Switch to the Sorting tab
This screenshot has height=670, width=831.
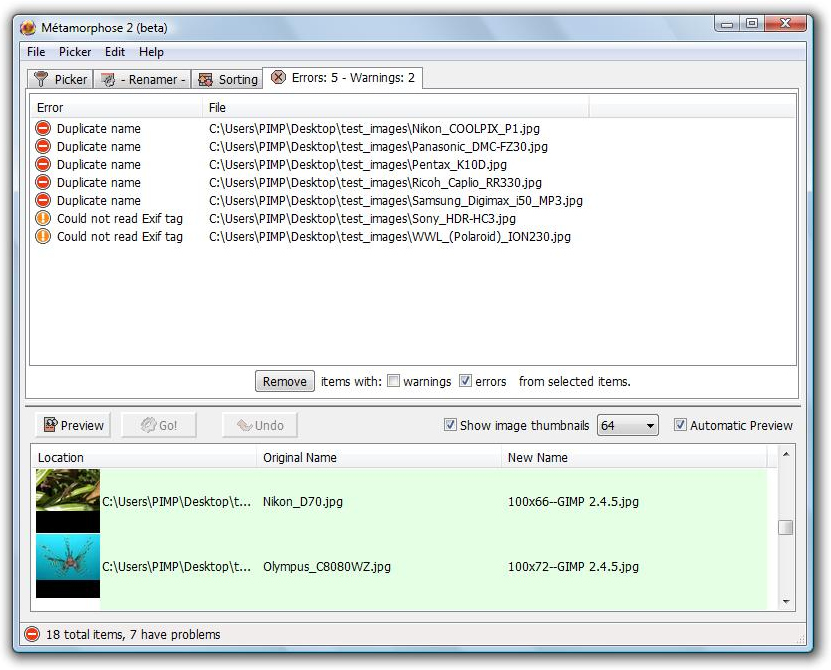227,79
